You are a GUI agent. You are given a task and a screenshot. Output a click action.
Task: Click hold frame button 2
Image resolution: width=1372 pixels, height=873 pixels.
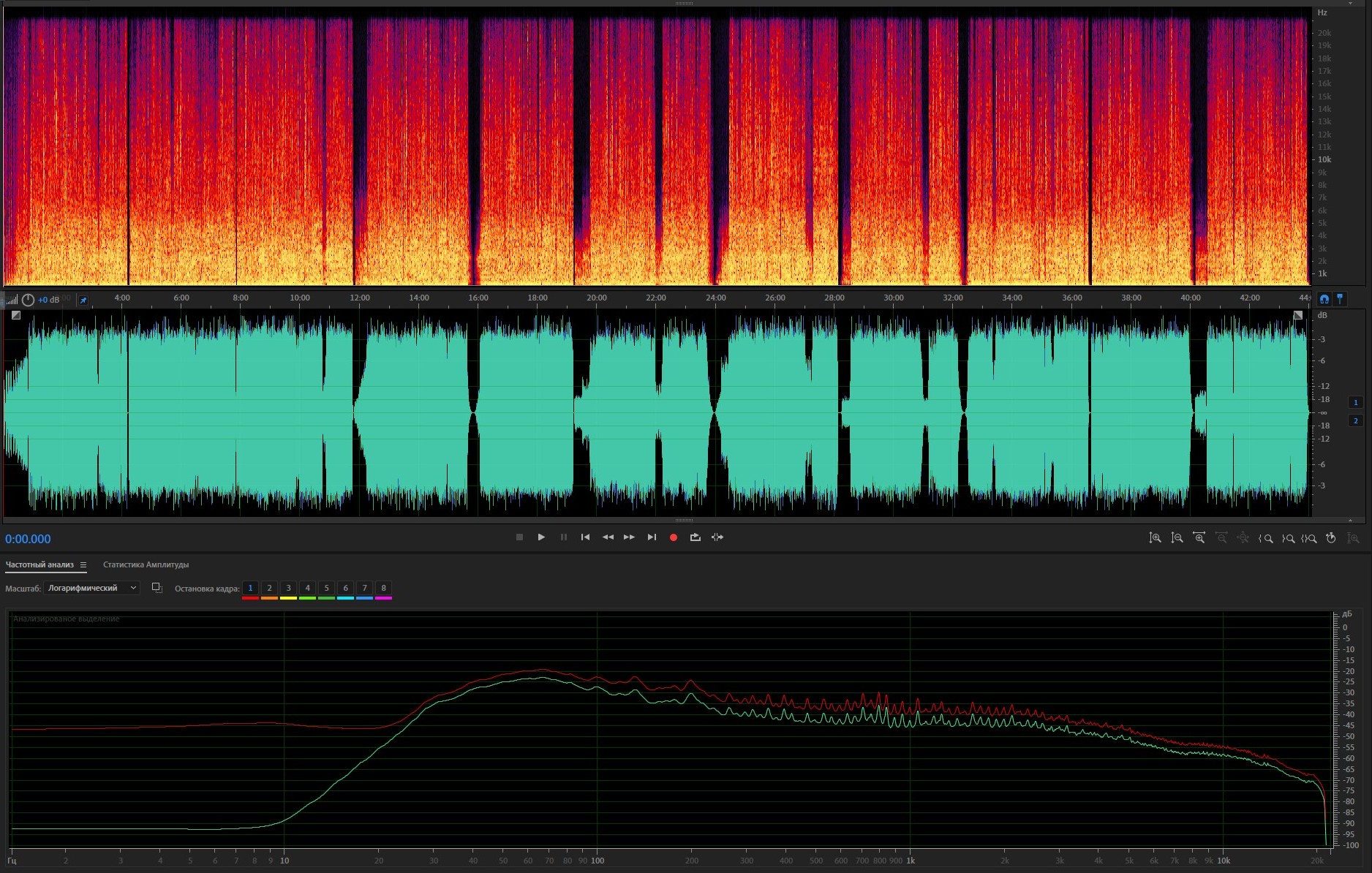pyautogui.click(x=269, y=589)
